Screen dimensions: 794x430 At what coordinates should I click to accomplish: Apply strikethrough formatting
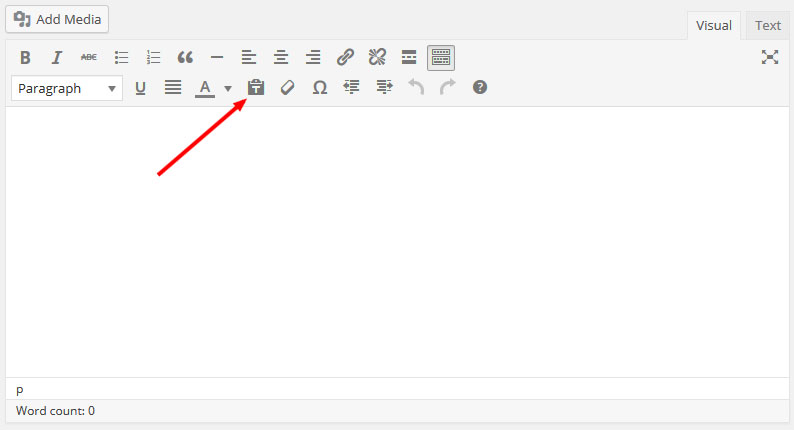click(x=89, y=58)
